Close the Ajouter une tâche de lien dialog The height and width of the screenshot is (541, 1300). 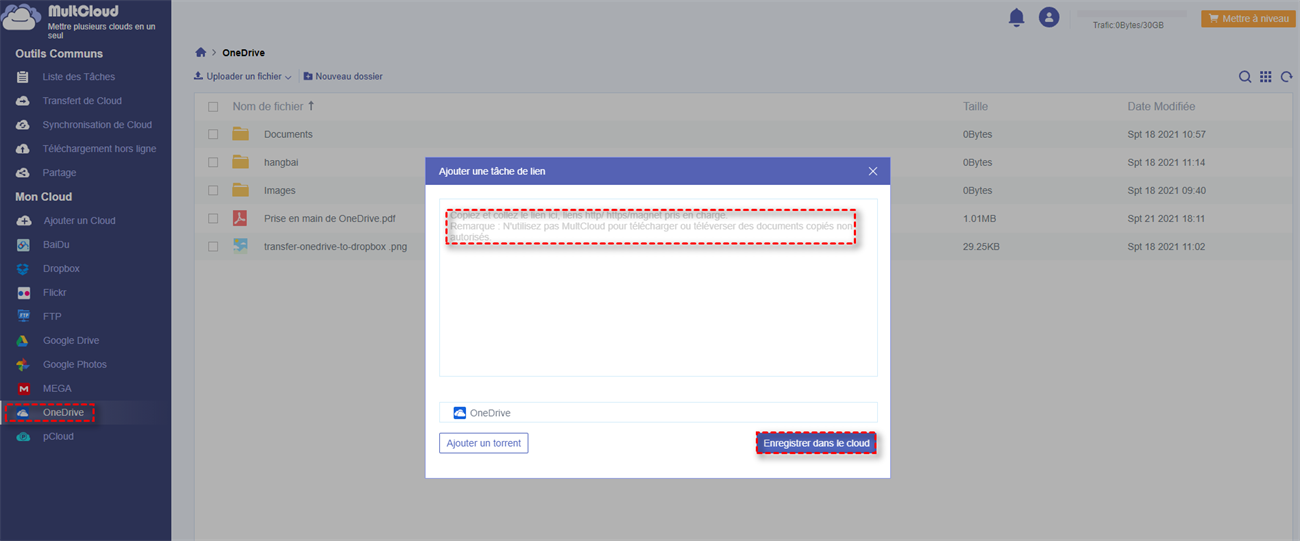[x=873, y=171]
